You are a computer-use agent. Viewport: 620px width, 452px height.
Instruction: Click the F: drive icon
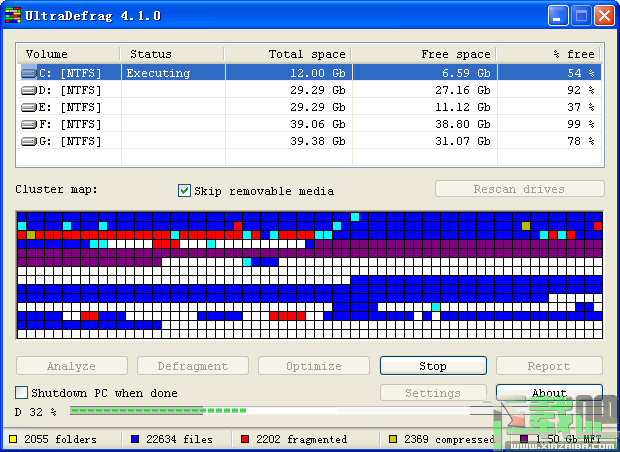29,125
